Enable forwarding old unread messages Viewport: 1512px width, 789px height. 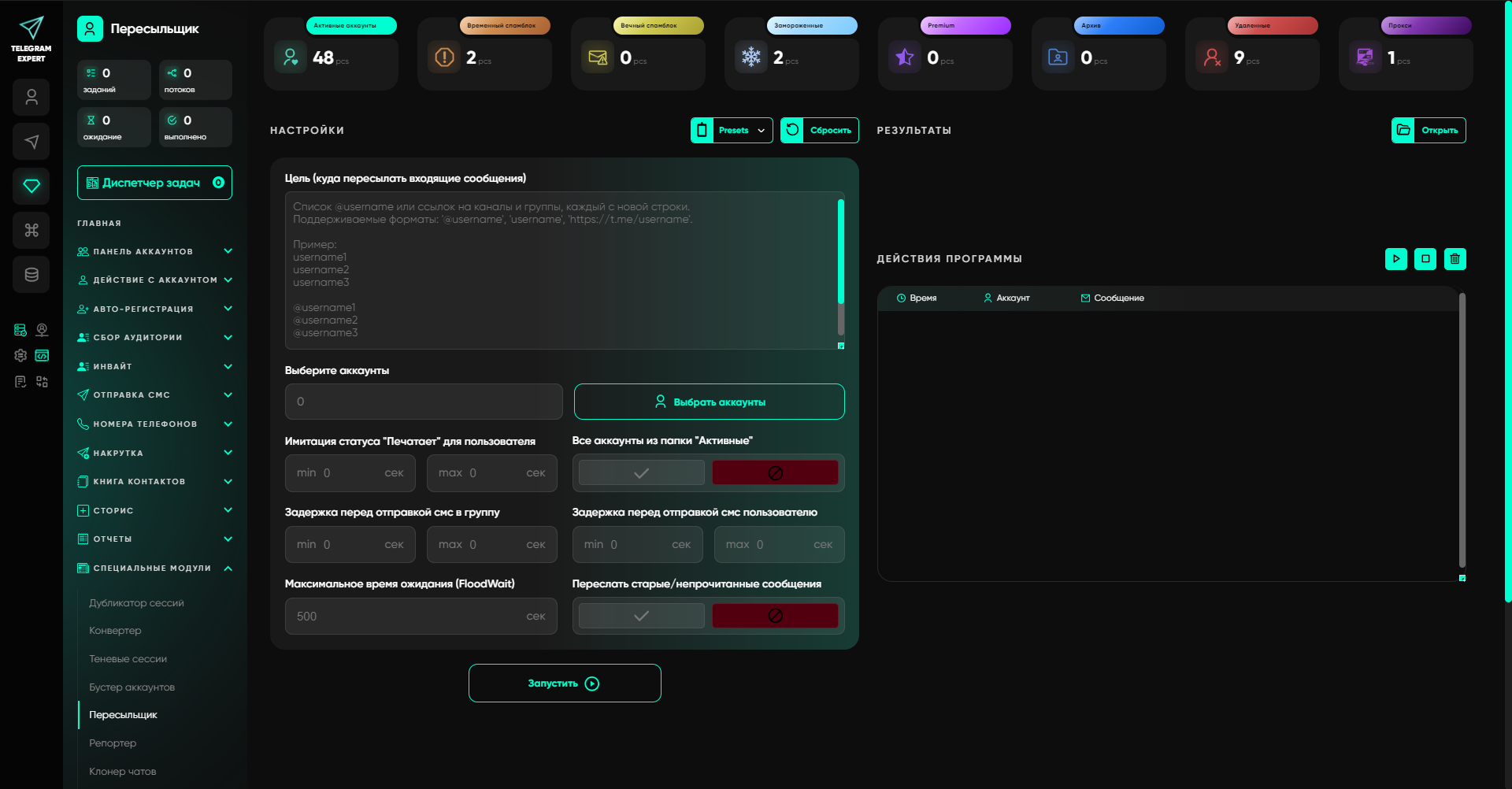641,616
